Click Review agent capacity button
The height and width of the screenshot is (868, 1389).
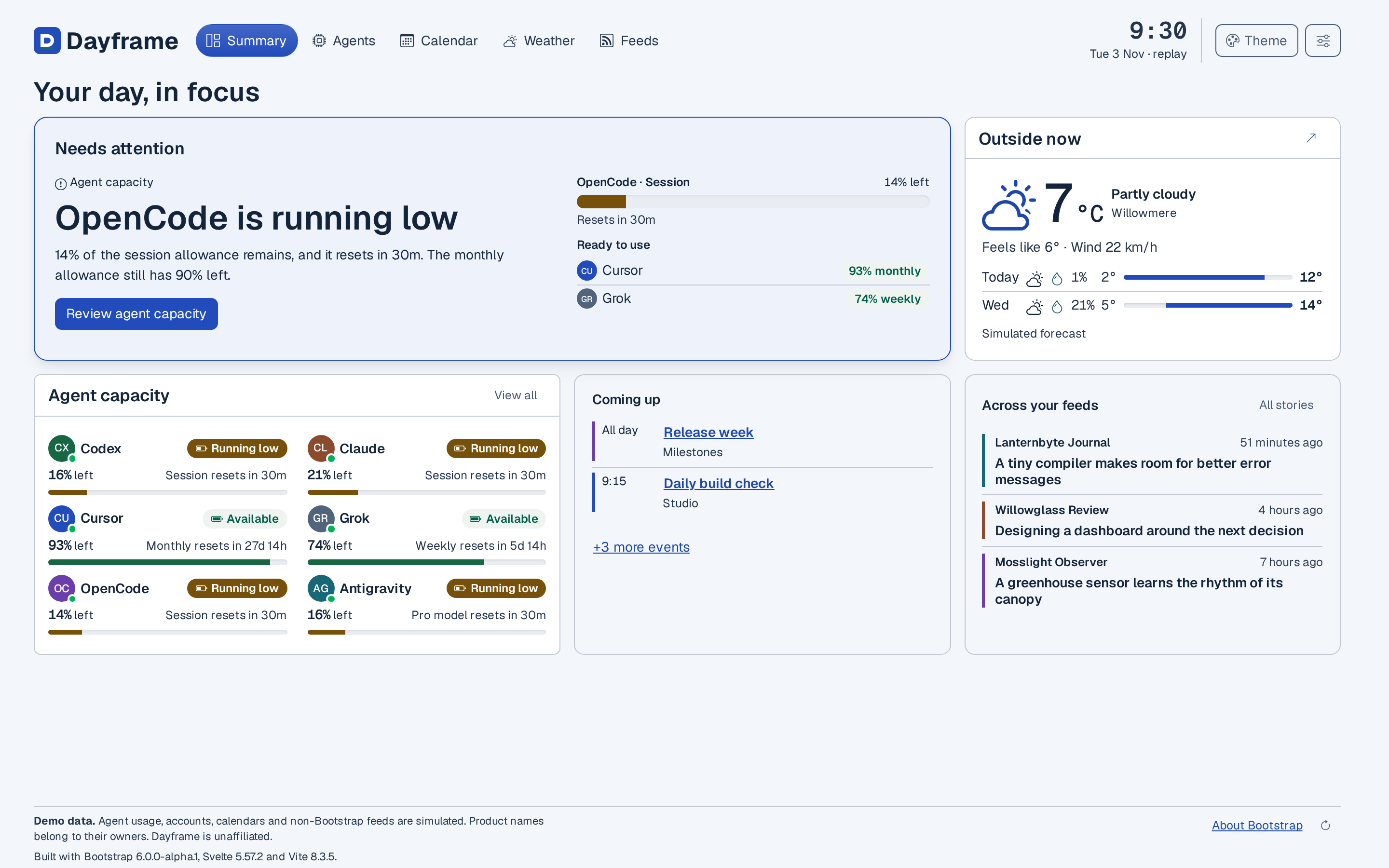(136, 313)
